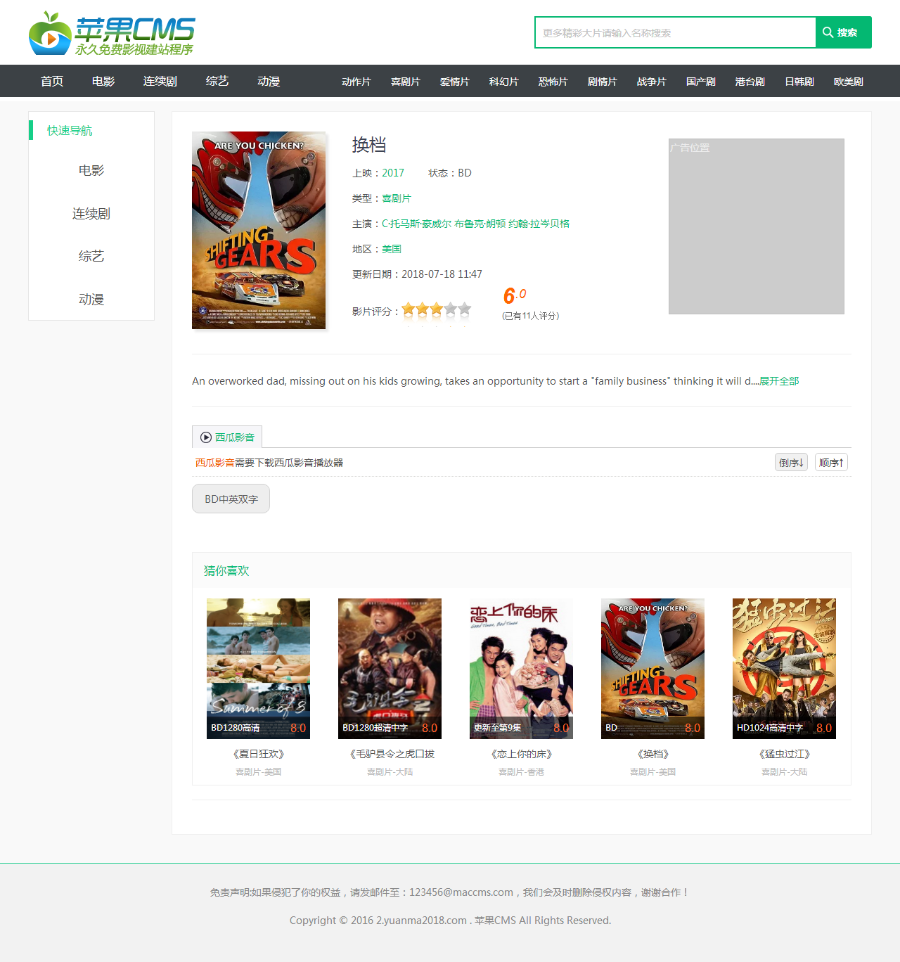This screenshot has width=900, height=962.
Task: Open the 恋上你的床 poster thumbnail
Action: (x=521, y=668)
